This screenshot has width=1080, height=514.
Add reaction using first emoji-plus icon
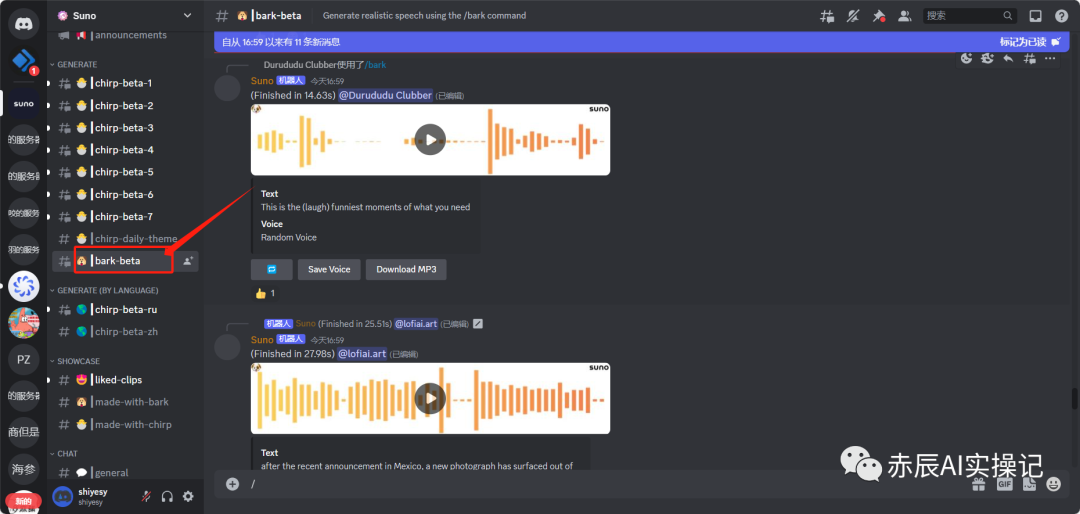966,59
